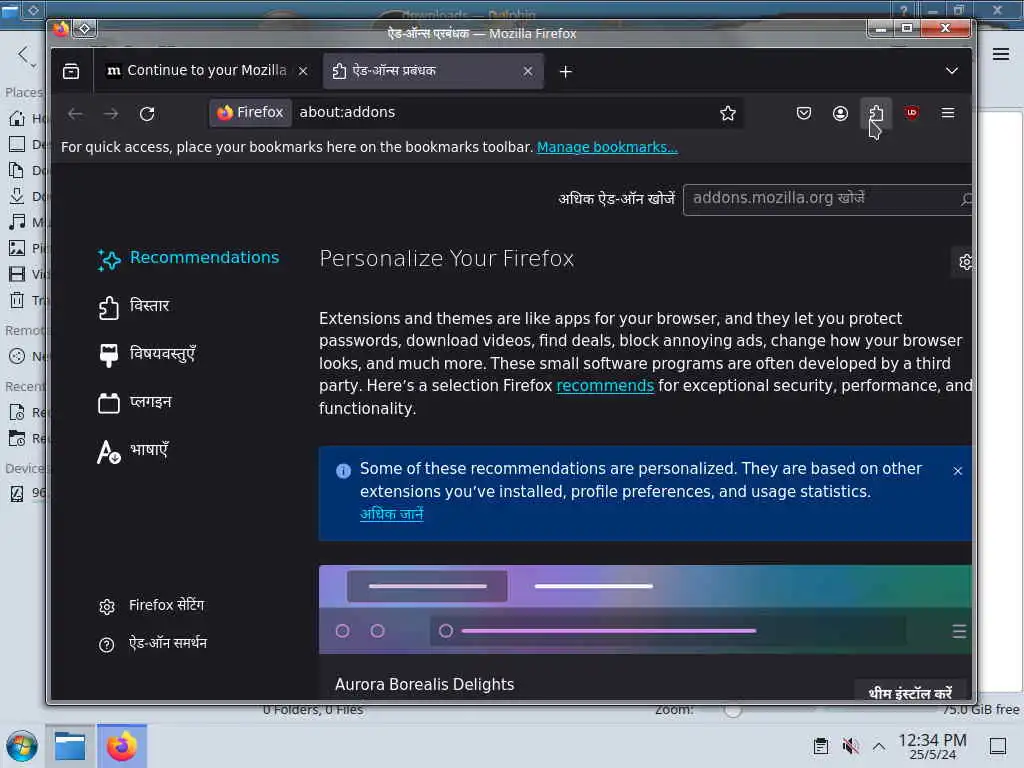Image resolution: width=1024 pixels, height=768 pixels.
Task: Open Dolphin's hamburger menu
Action: [1000, 54]
